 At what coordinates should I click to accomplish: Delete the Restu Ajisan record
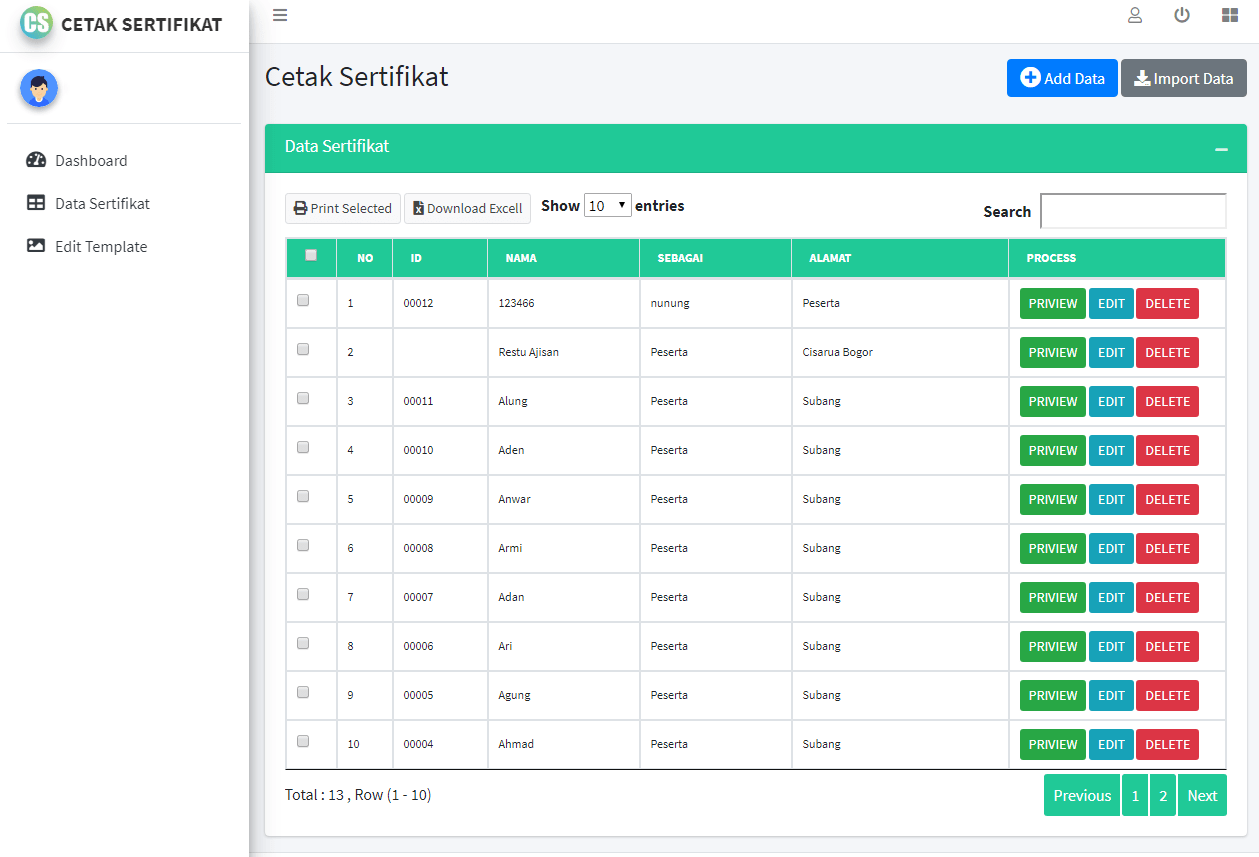1167,353
